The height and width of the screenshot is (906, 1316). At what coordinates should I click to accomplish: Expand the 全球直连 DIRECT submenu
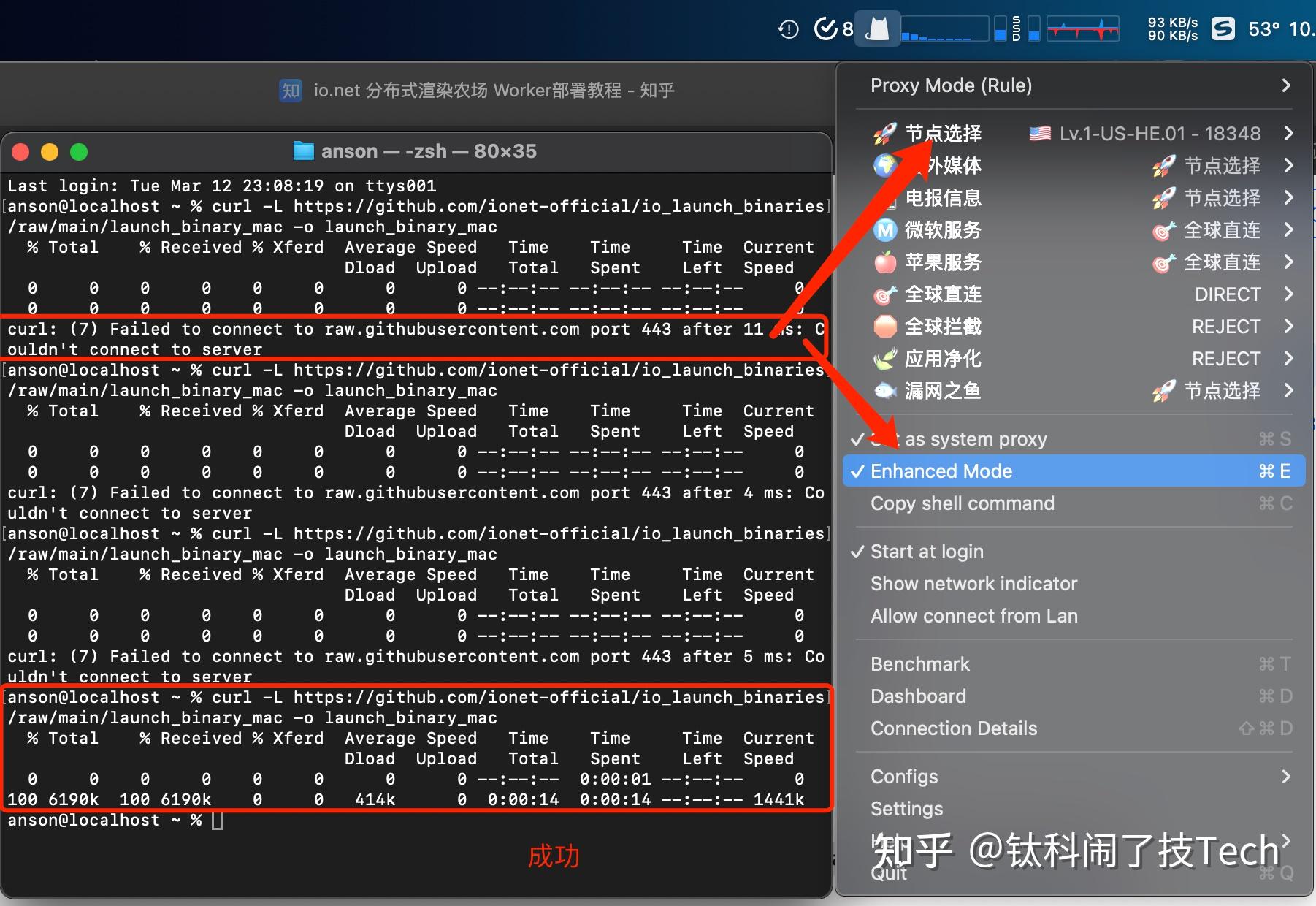coord(1074,294)
